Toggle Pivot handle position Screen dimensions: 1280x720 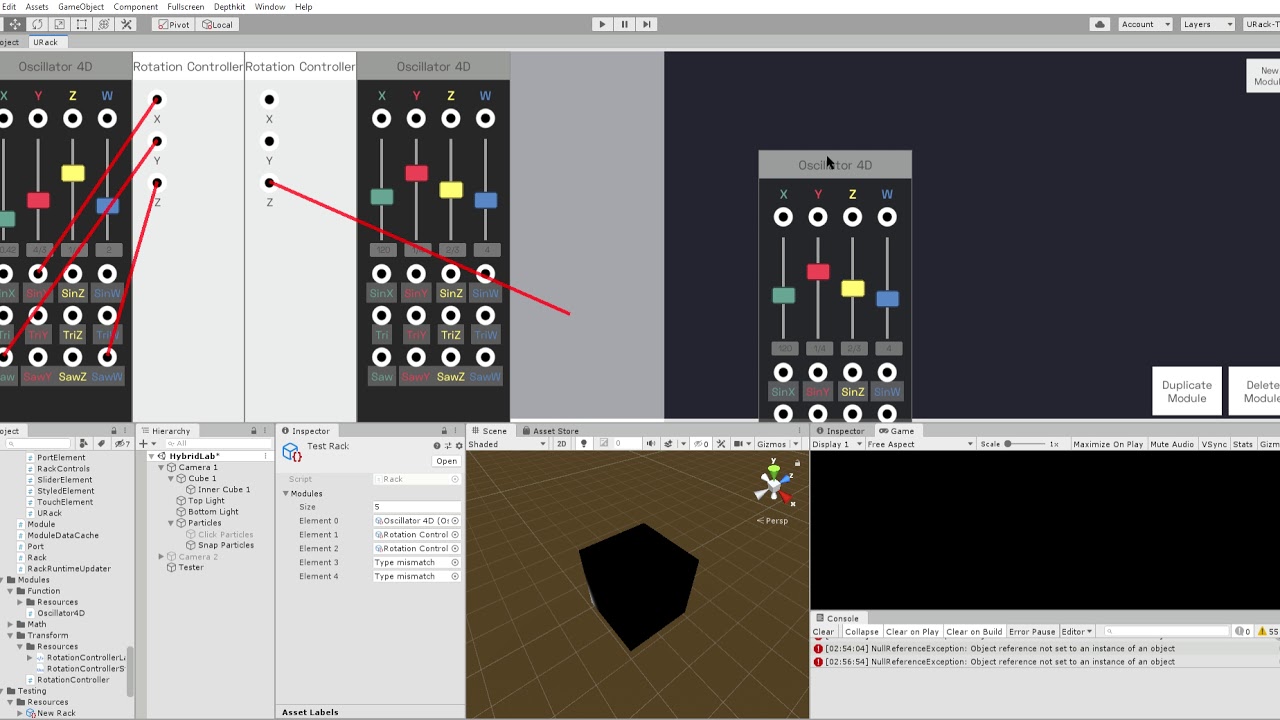(x=175, y=24)
